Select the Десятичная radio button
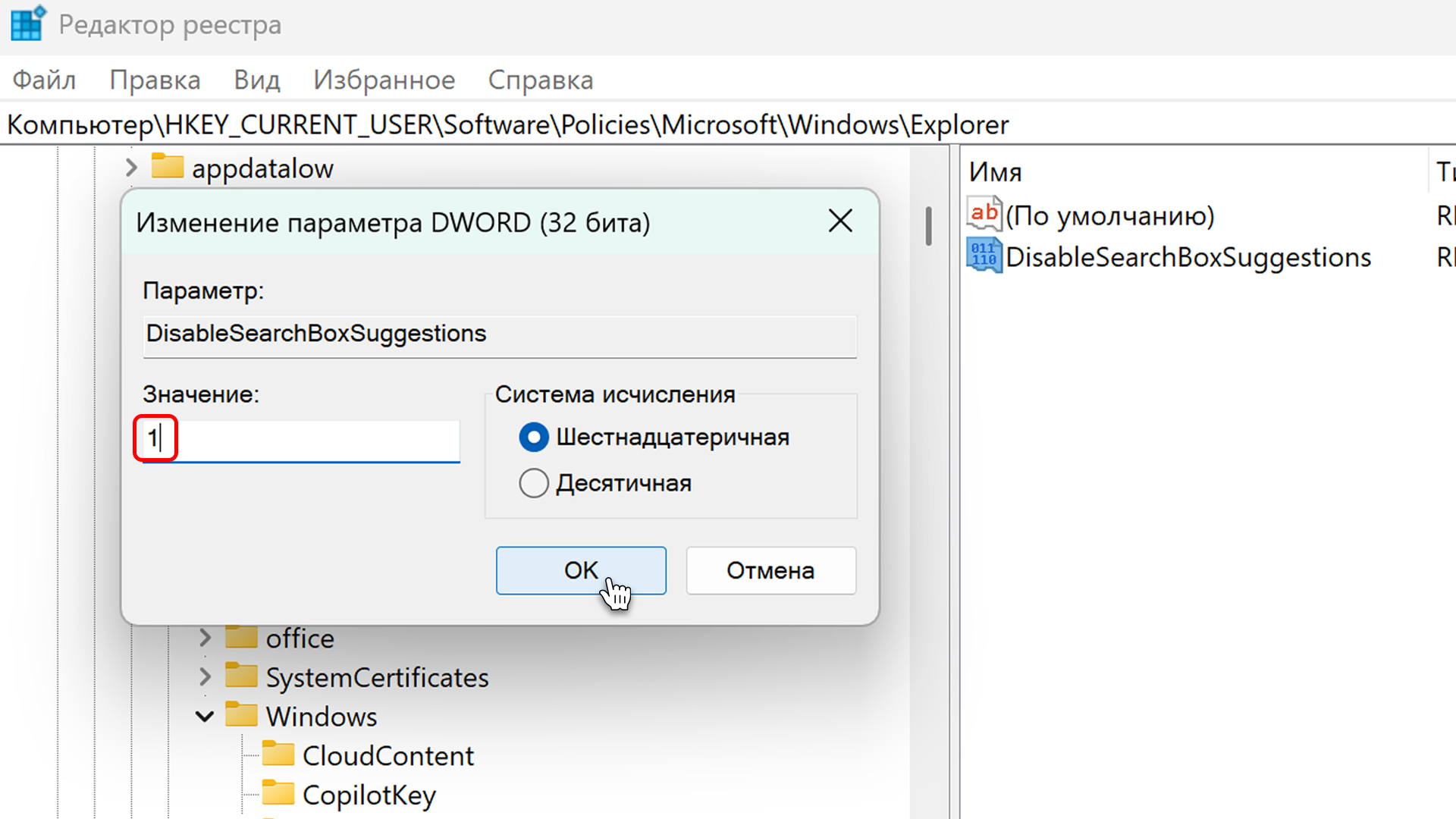The image size is (1456, 819). click(534, 483)
